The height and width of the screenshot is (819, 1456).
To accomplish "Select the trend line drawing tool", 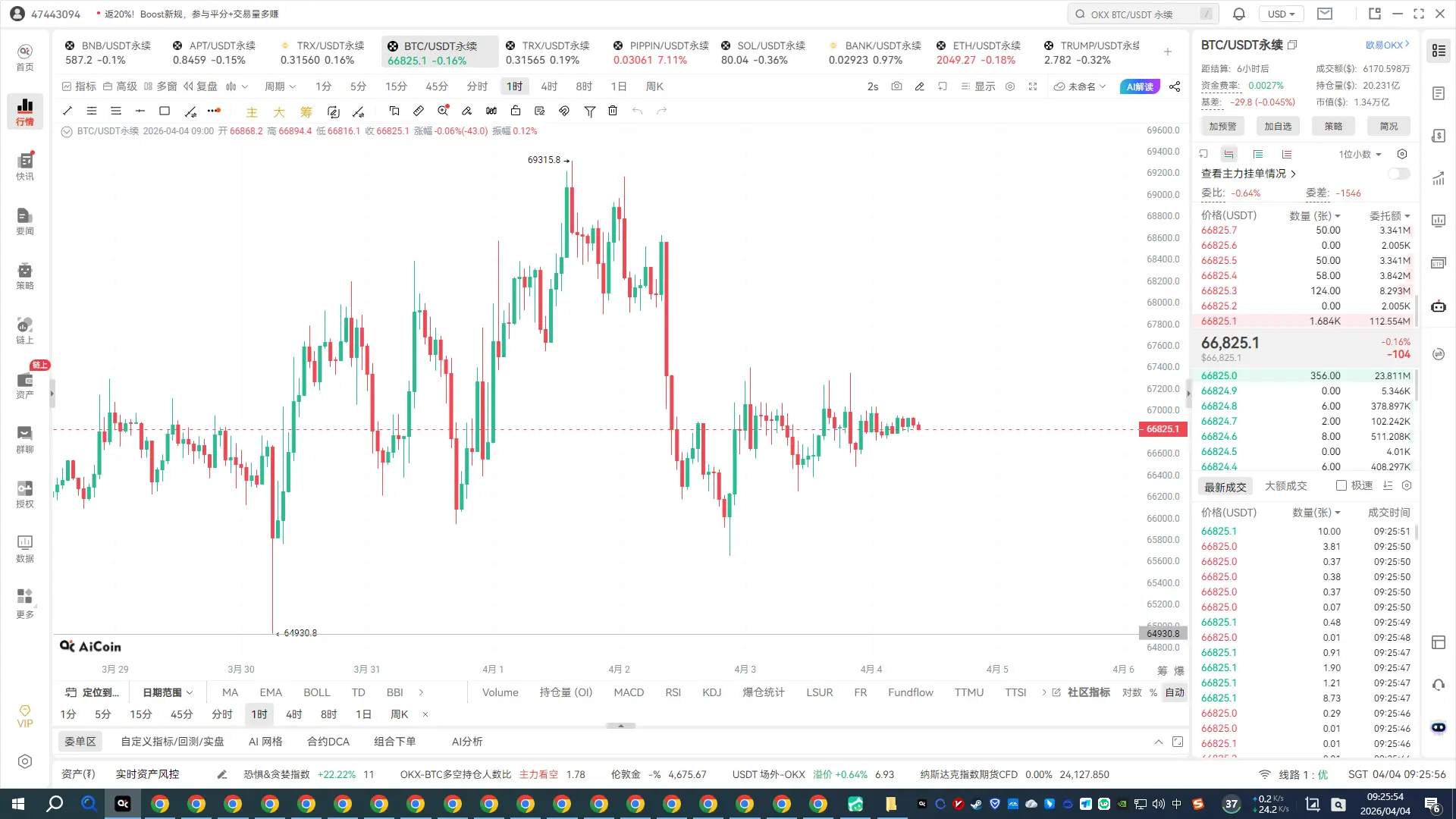I will (67, 111).
